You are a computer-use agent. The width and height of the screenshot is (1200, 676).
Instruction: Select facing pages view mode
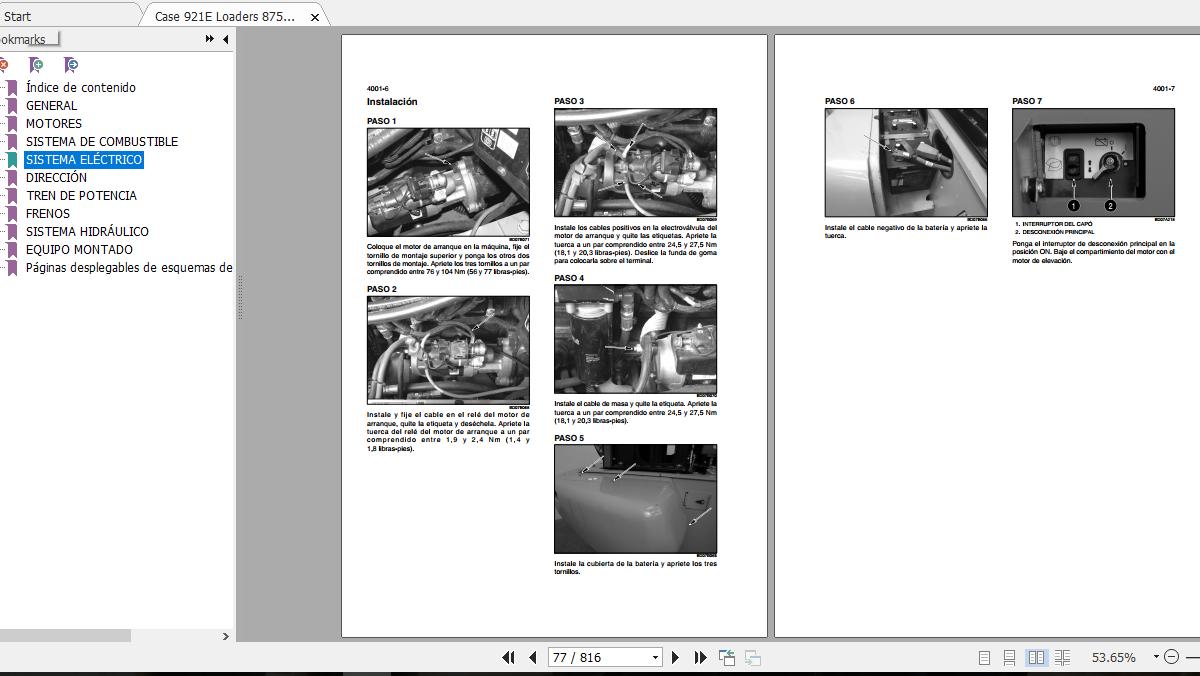pyautogui.click(x=1035, y=658)
